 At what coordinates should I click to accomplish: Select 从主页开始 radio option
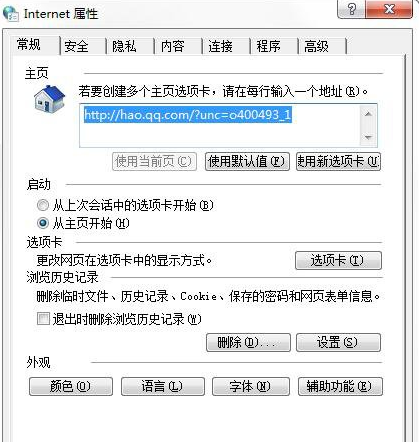43,223
